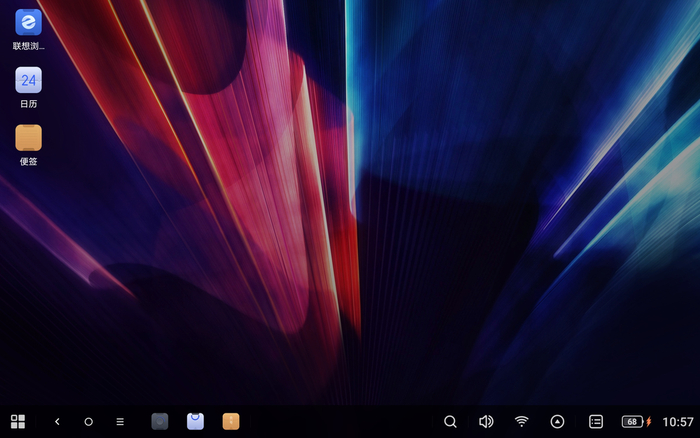Viewport: 700px width, 438px height.
Task: Click the search magnifier in taskbar
Action: [x=450, y=422]
